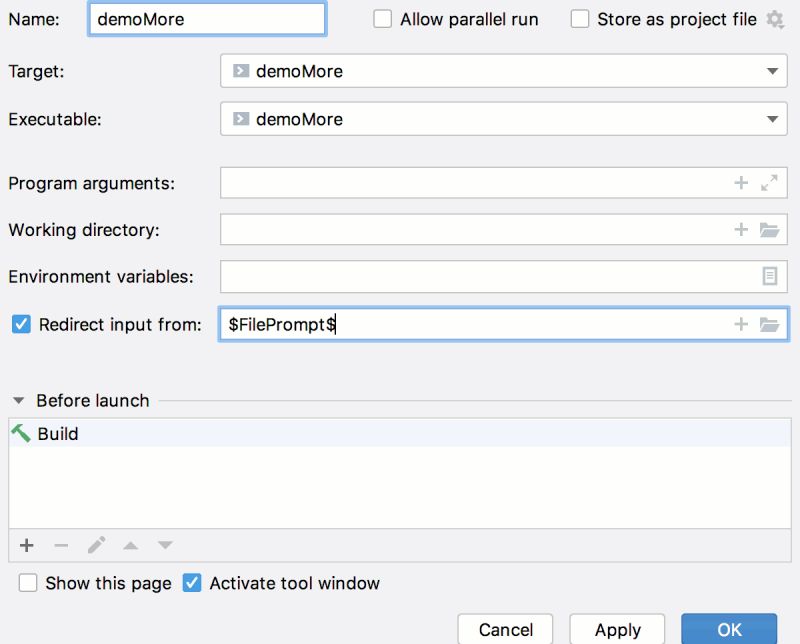Move the Build task up with arrow icon

pyautogui.click(x=130, y=545)
